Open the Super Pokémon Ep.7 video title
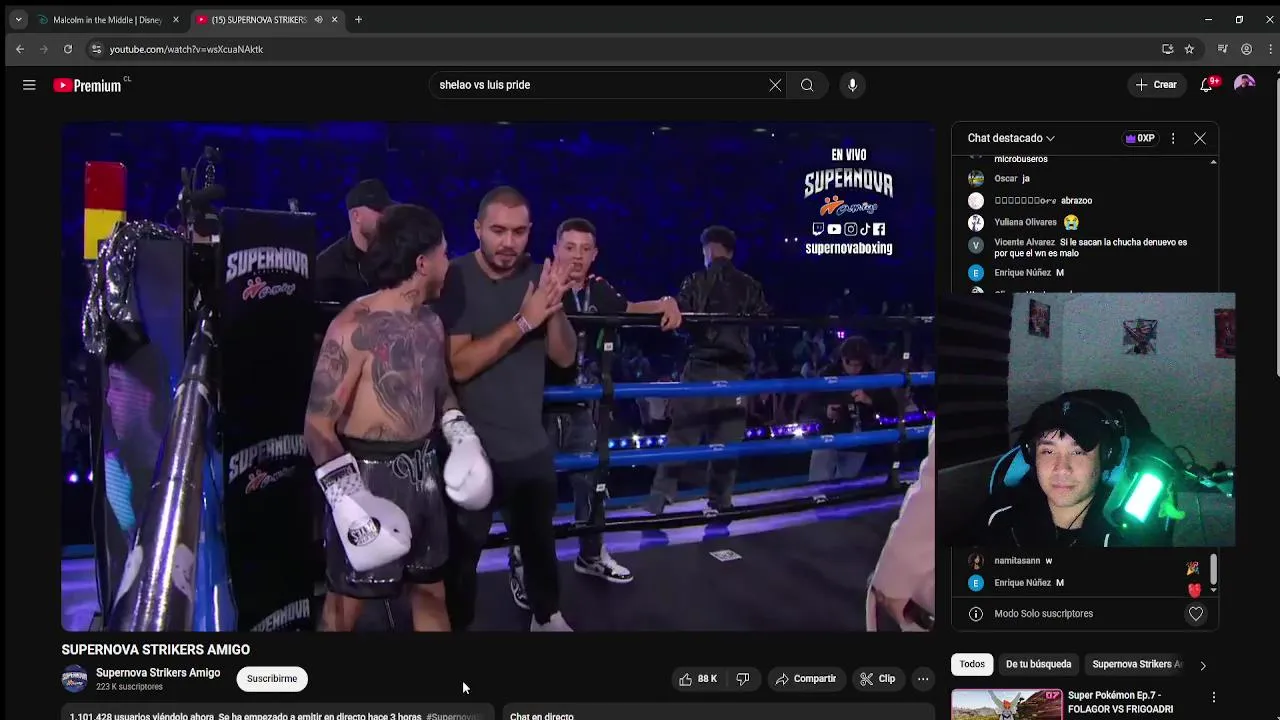Screen dimensions: 1280x720 click(x=1120, y=702)
